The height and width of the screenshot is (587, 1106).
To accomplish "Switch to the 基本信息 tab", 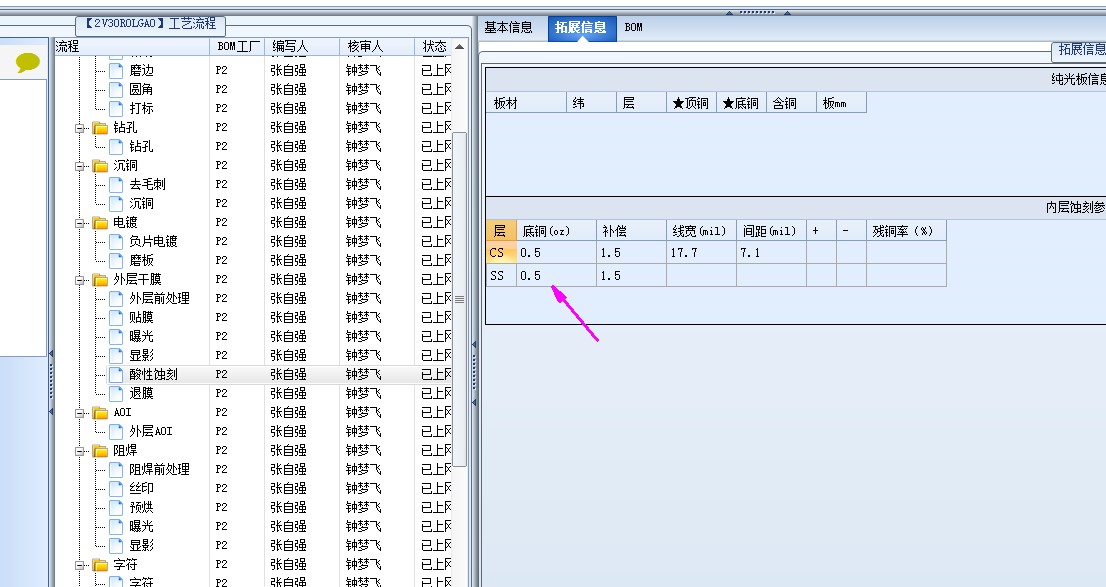I will 509,28.
